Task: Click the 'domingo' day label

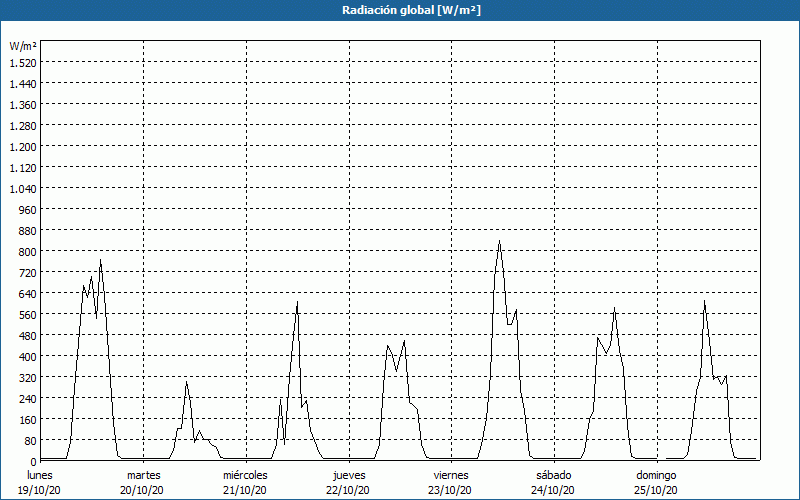Action: pyautogui.click(x=656, y=475)
